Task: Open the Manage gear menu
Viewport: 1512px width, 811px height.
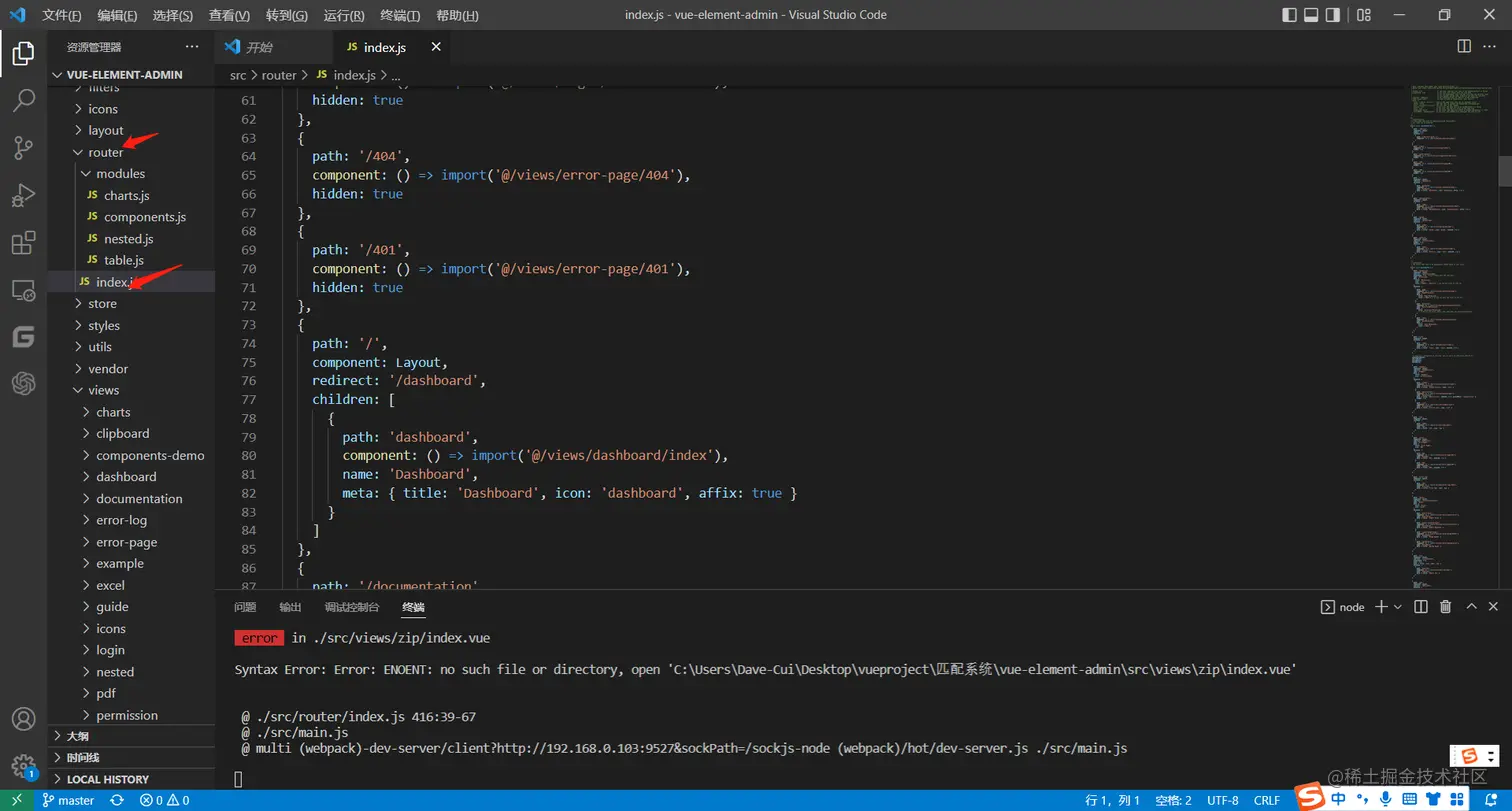Action: pyautogui.click(x=23, y=766)
